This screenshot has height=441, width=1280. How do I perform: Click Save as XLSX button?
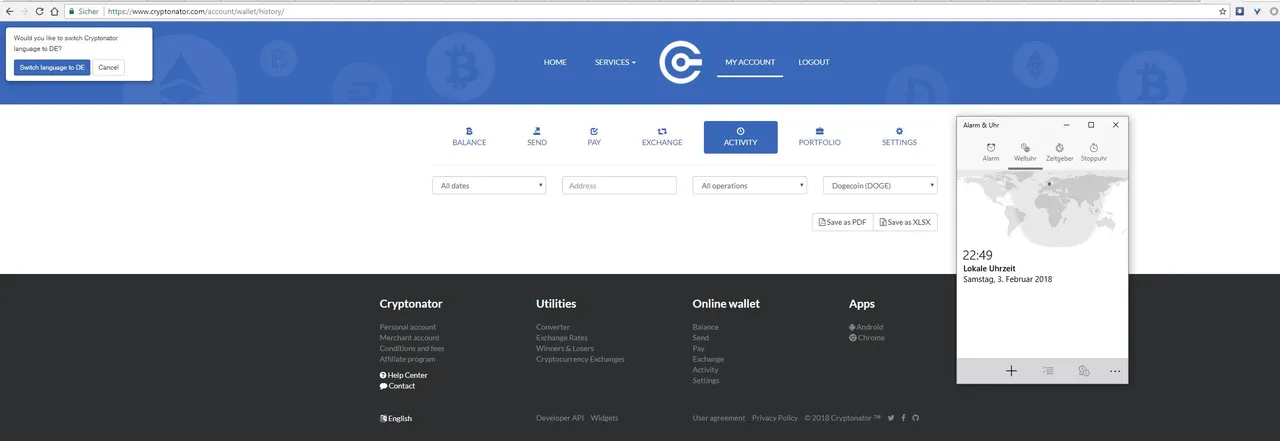coord(906,222)
